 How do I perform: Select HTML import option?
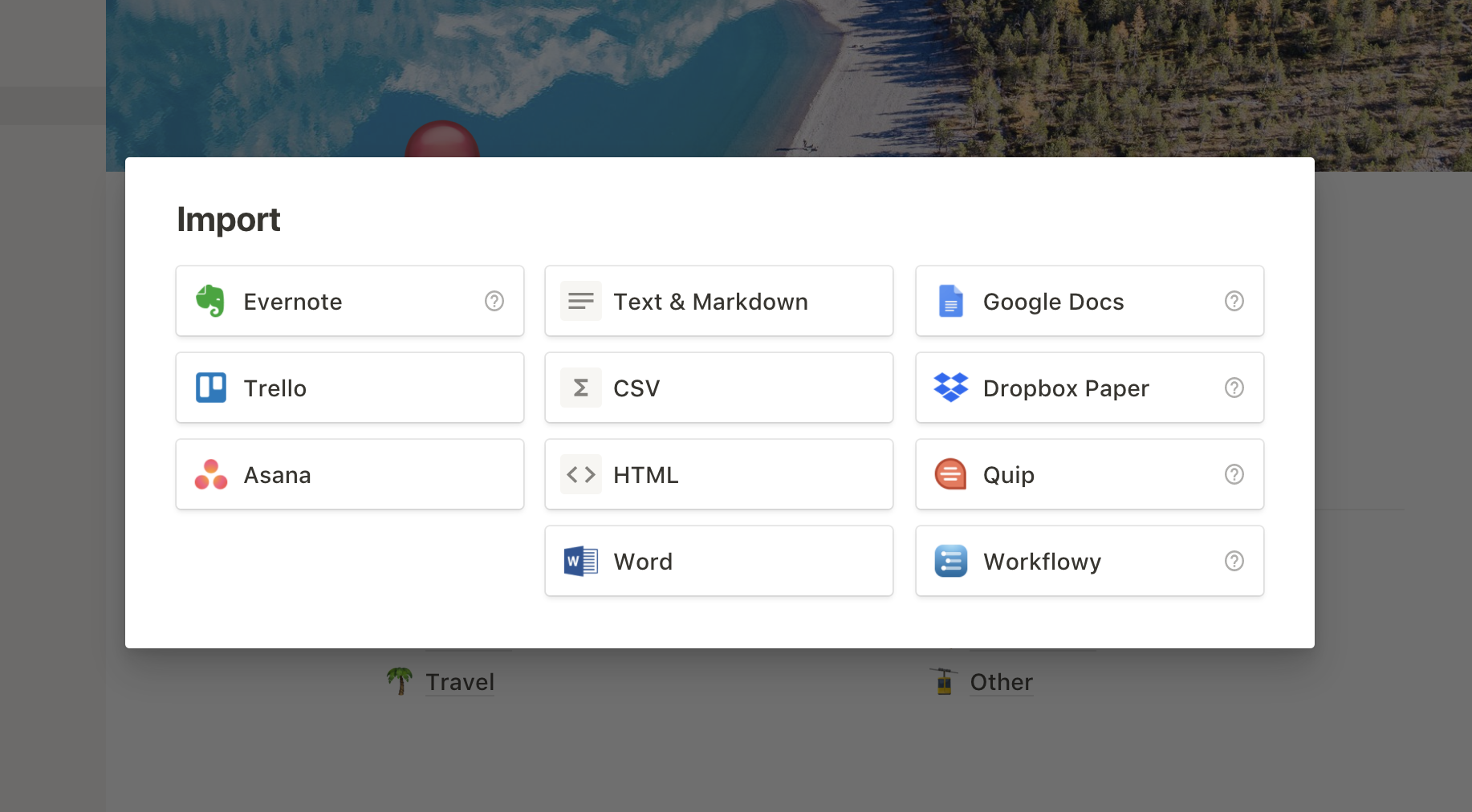(x=719, y=474)
